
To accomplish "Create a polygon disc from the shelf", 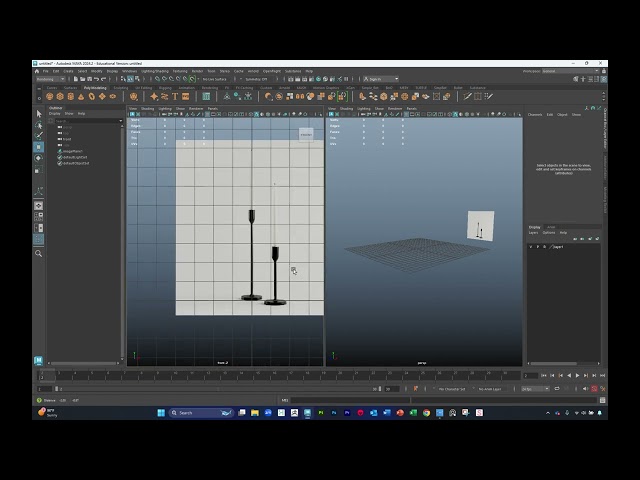I will tap(113, 97).
